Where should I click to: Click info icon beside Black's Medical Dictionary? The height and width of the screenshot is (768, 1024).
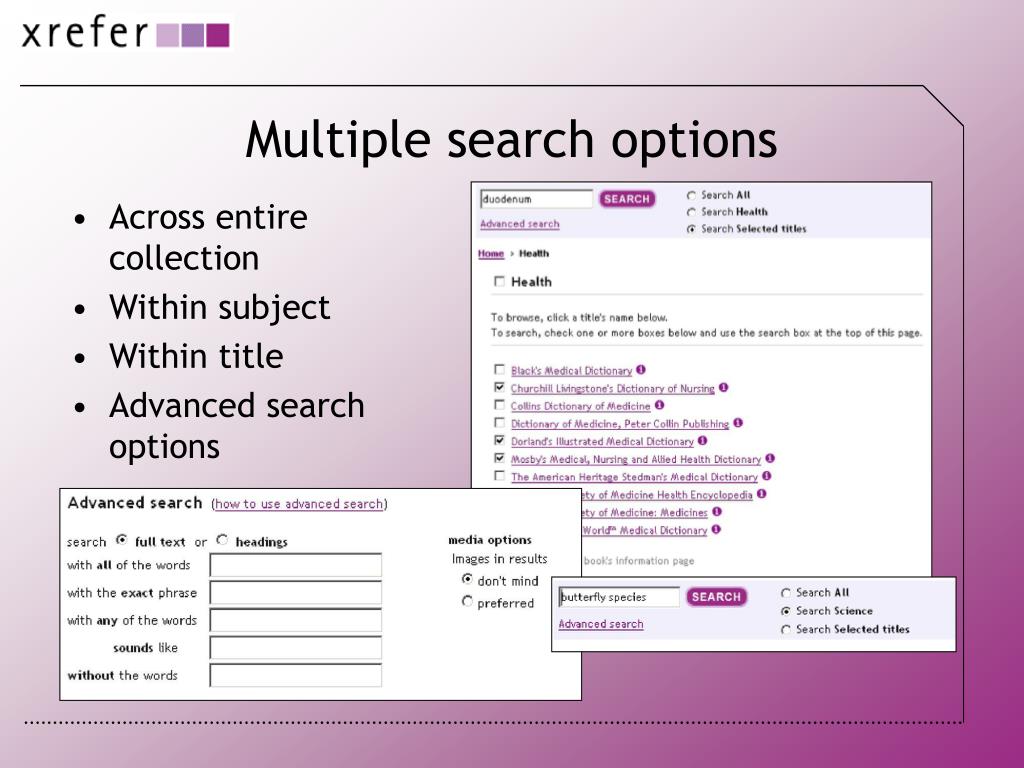[641, 370]
